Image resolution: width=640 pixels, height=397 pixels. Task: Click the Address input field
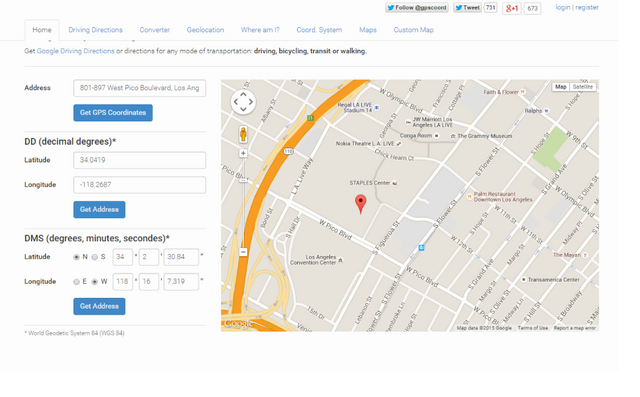(140, 88)
